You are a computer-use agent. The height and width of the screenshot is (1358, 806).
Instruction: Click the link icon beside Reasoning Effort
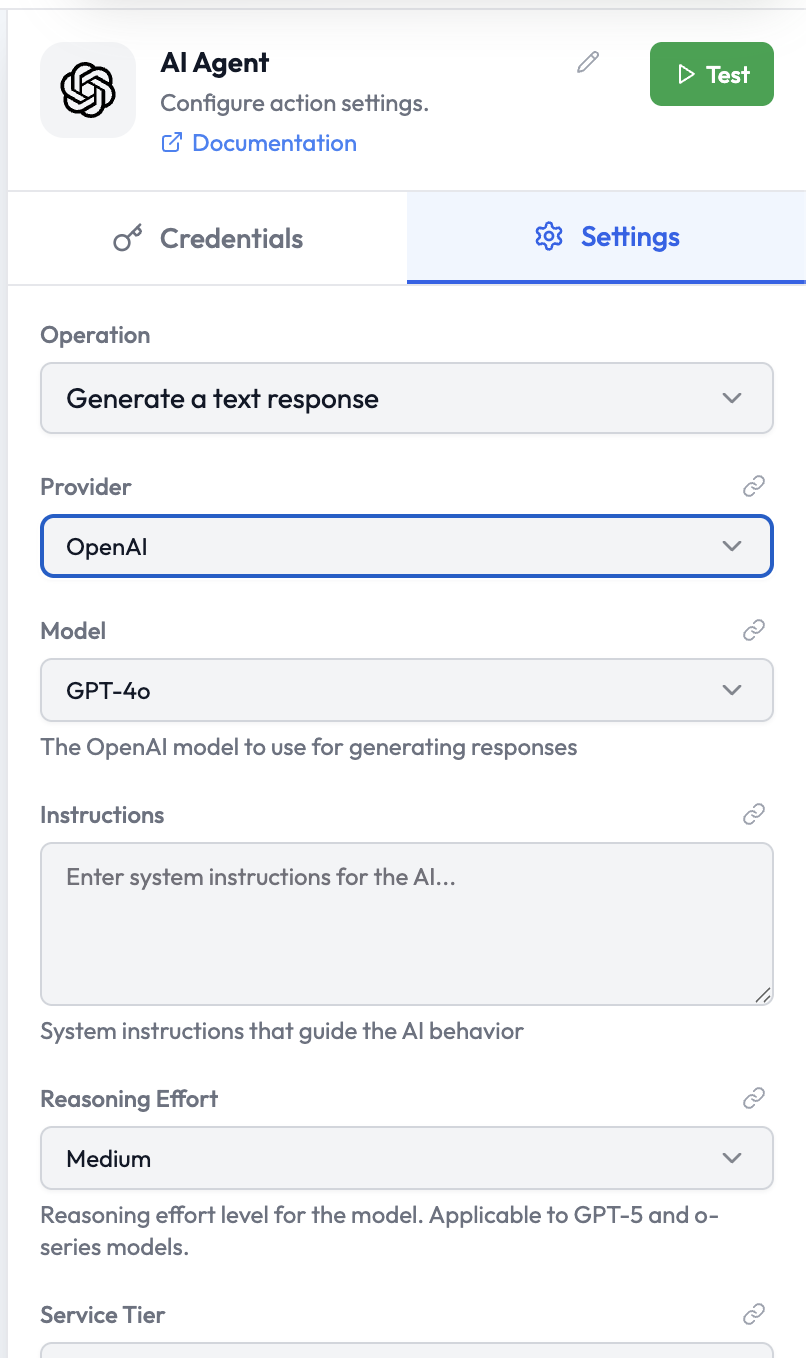coord(754,1099)
